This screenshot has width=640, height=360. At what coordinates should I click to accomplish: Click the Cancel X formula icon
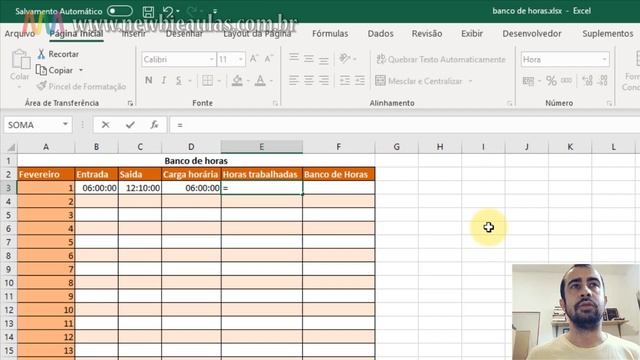[x=106, y=125]
